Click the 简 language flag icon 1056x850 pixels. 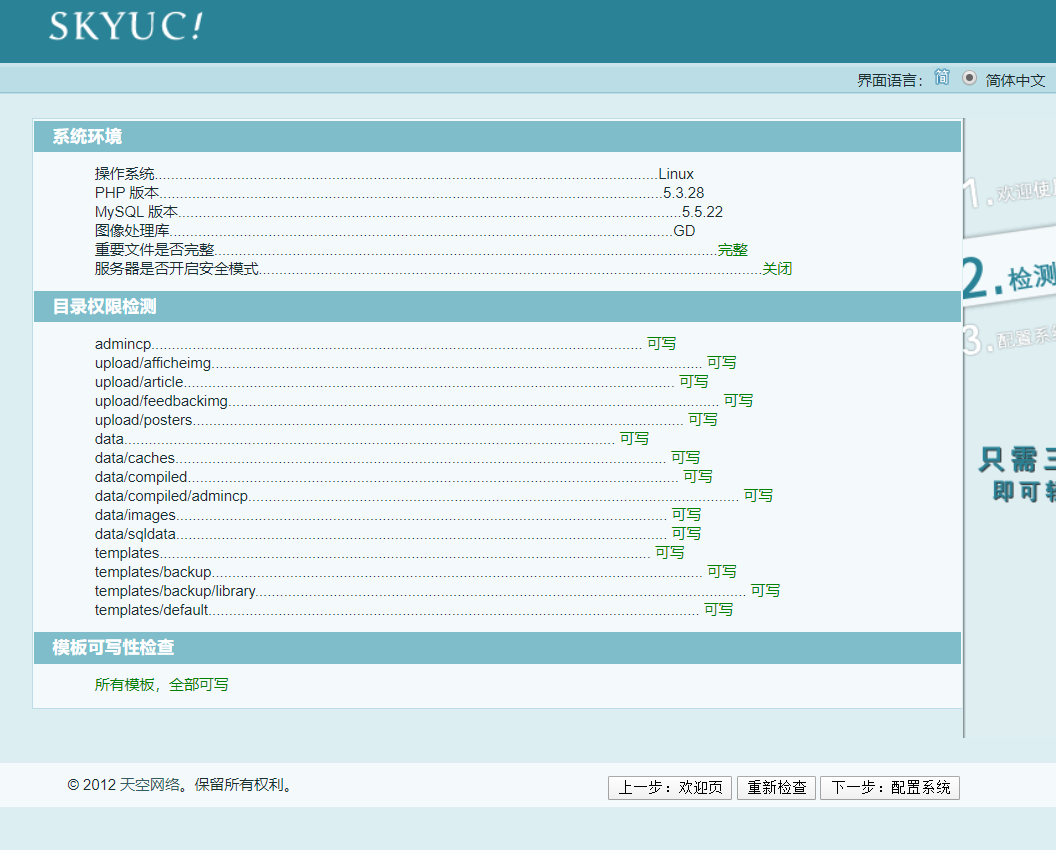pyautogui.click(x=942, y=77)
